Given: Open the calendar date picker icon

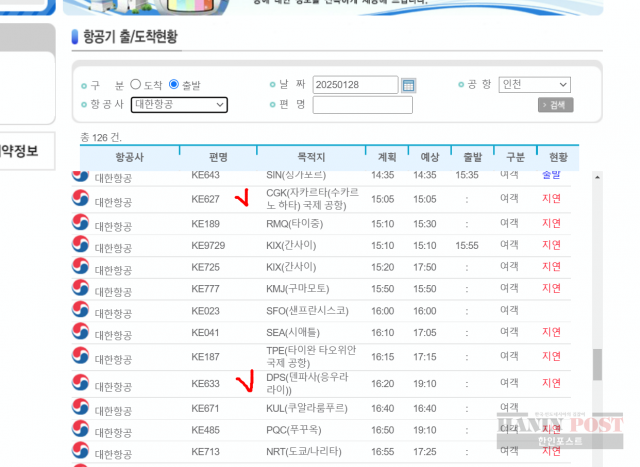Looking at the screenshot, I should point(408,85).
